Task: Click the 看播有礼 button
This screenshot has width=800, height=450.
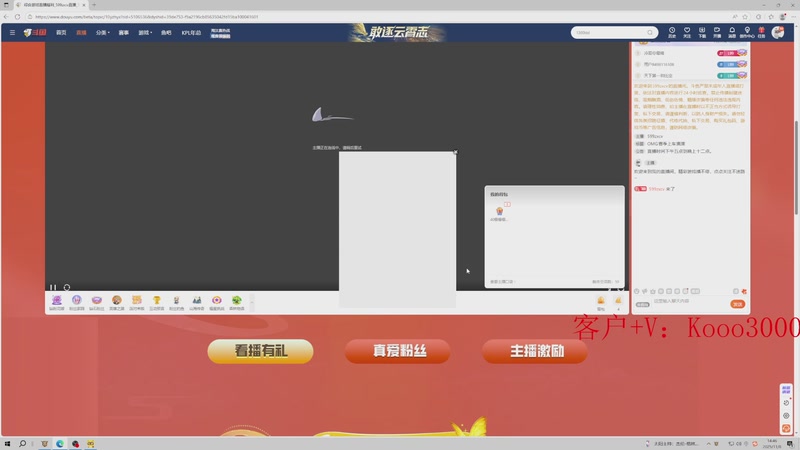Action: coord(260,351)
